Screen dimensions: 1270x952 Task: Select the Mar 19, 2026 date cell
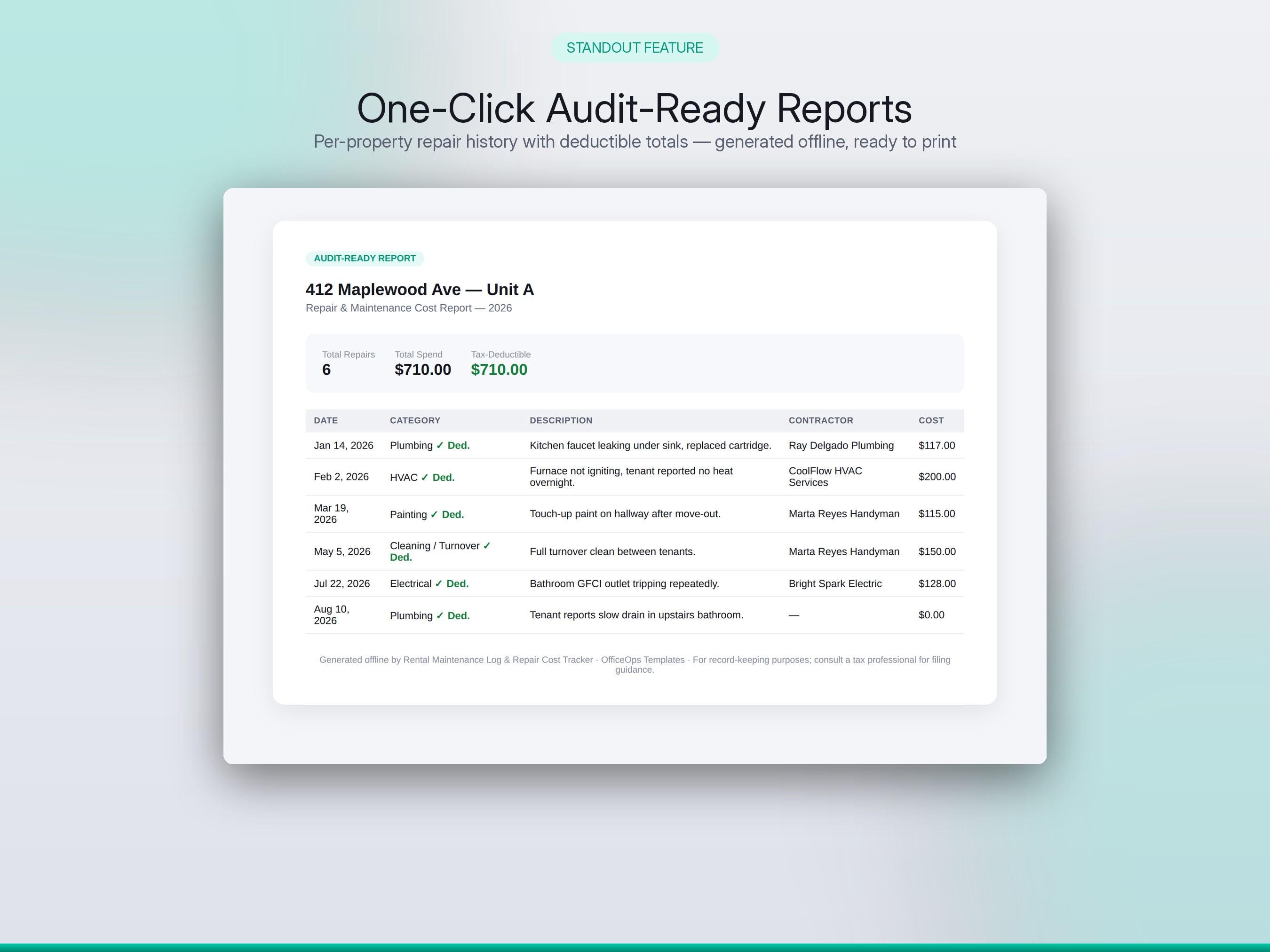tap(331, 513)
